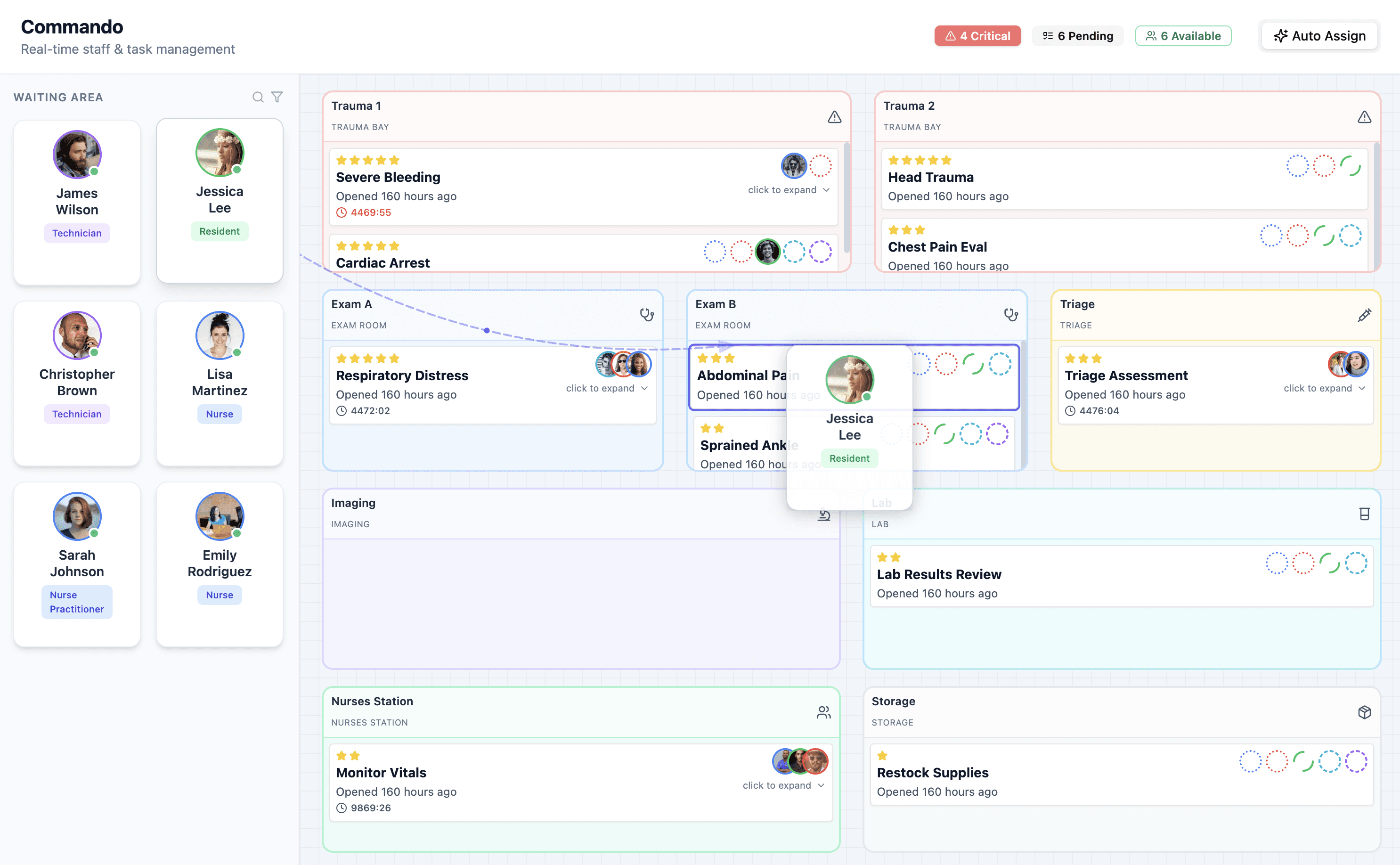
Task: Open the waiting area filter icon
Action: coord(277,97)
